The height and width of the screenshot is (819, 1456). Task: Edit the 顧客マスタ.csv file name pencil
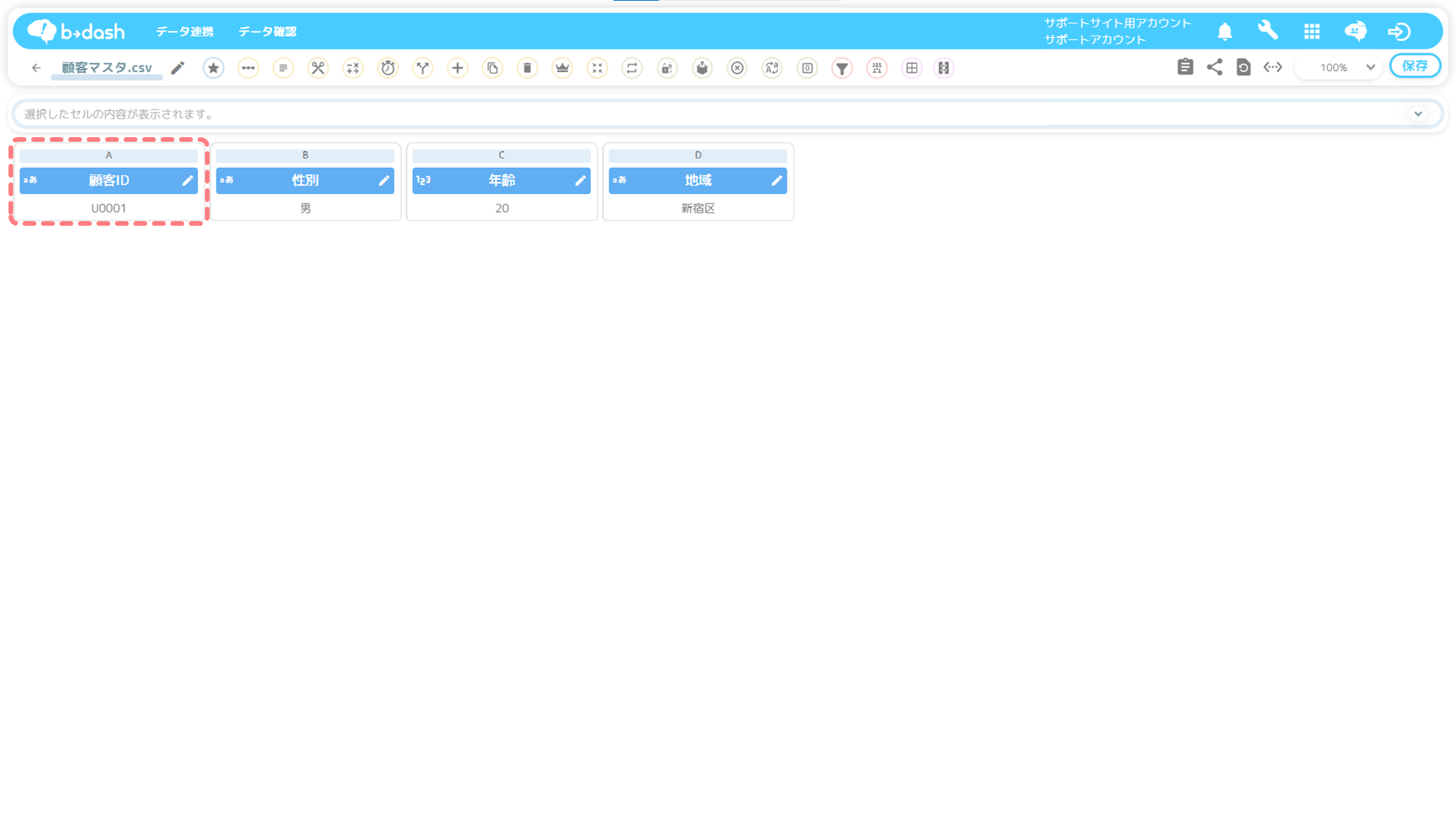(x=178, y=68)
